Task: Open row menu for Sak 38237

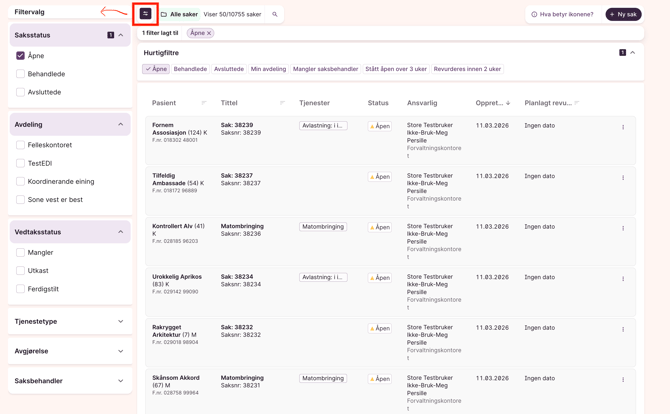Action: (623, 178)
